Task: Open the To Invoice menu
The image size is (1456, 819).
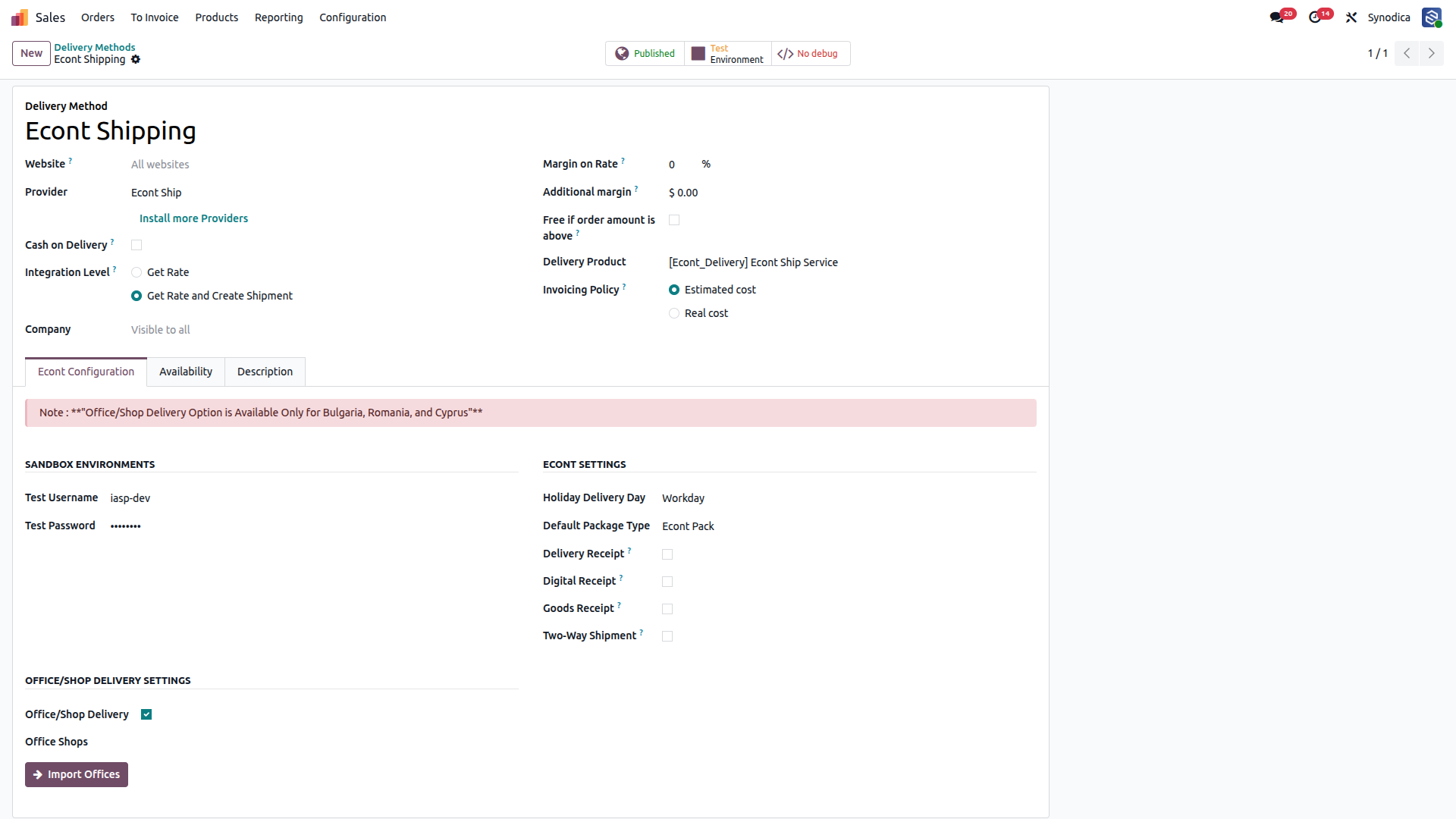Action: click(x=155, y=17)
